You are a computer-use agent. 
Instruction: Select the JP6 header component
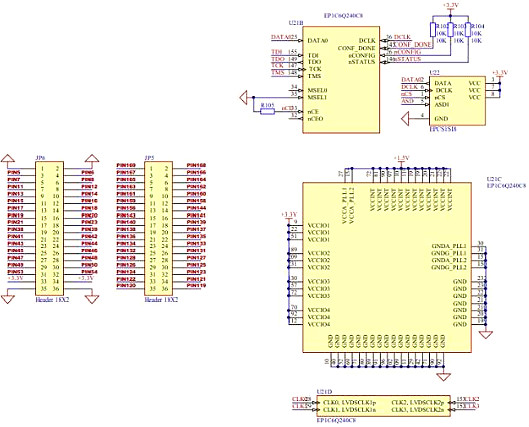(49, 228)
